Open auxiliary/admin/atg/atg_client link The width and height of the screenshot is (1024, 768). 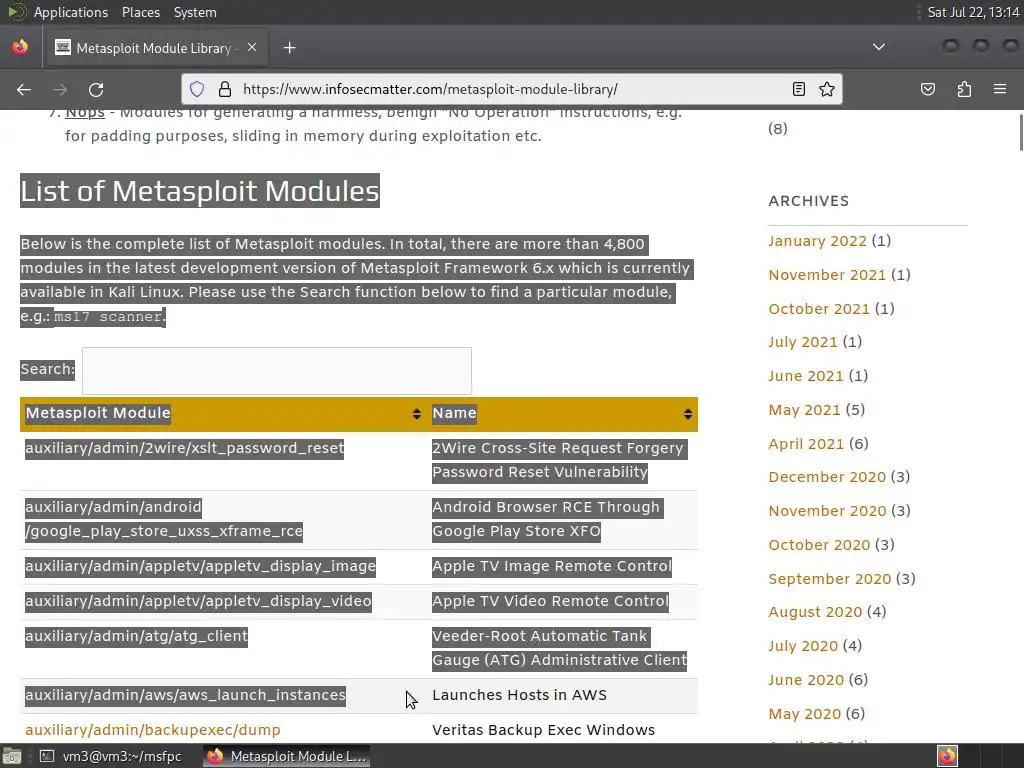click(x=136, y=636)
